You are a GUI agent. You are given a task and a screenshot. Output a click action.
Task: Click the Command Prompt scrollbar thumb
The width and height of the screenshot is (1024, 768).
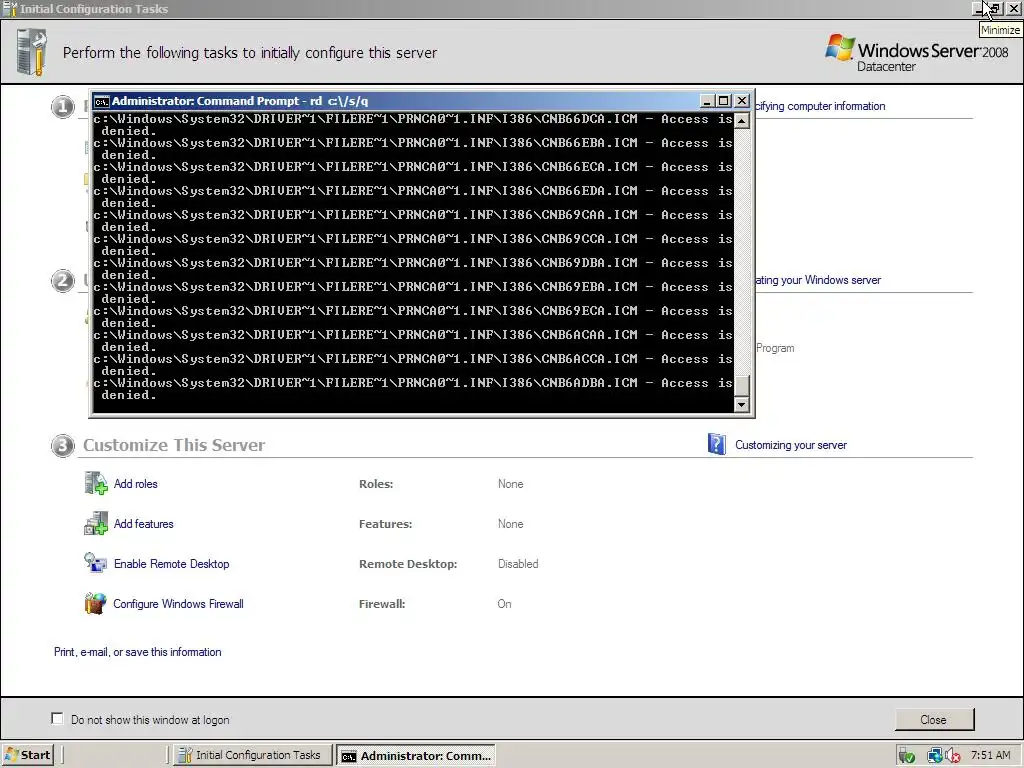pyautogui.click(x=741, y=385)
